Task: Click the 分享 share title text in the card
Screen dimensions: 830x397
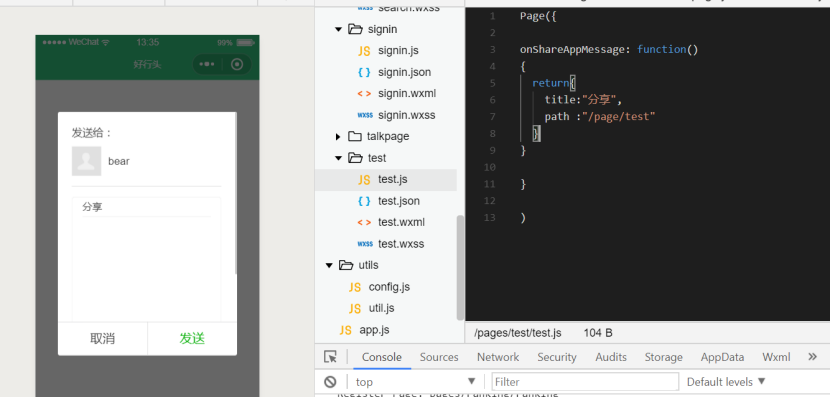Action: [92, 207]
